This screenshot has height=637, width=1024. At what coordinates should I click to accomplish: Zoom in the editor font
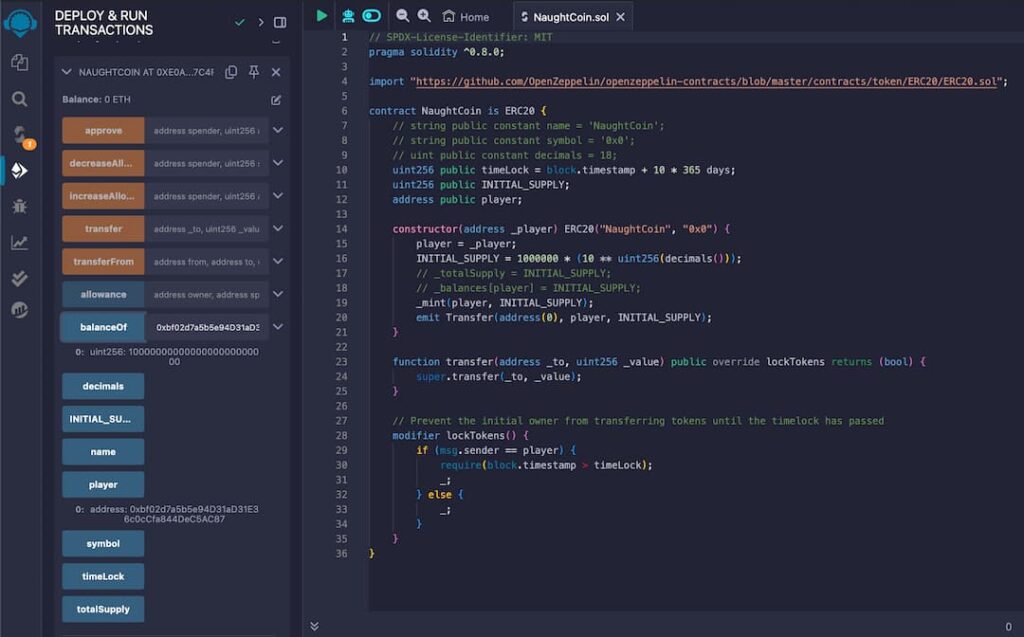pos(424,16)
